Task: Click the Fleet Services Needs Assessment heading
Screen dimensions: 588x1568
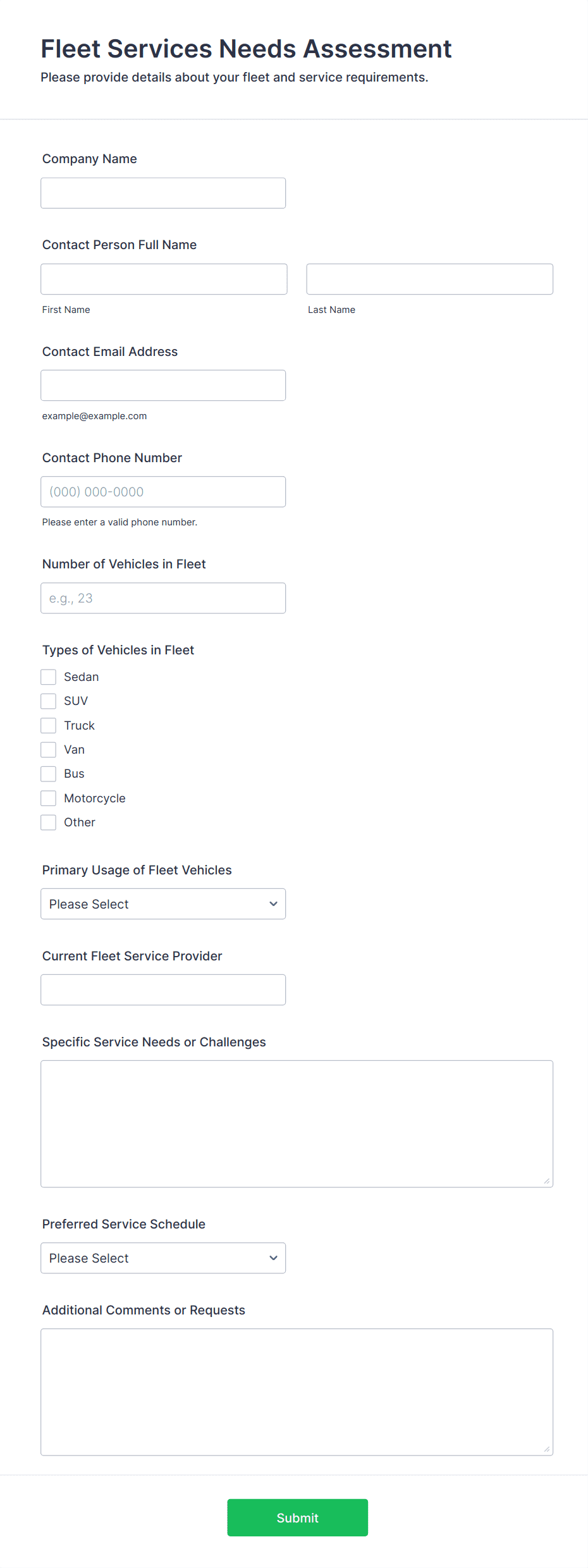Action: (246, 48)
